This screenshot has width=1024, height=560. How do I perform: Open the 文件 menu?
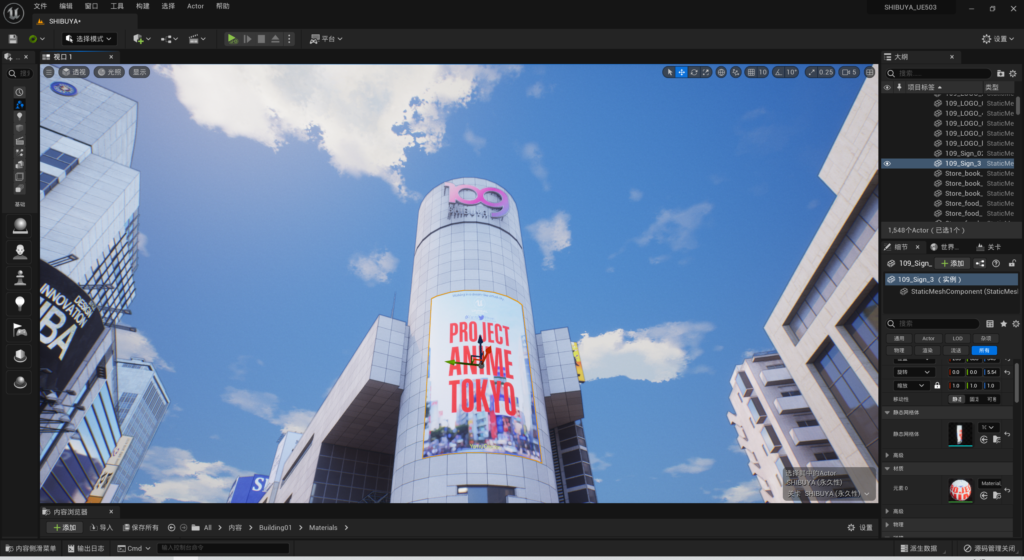click(x=40, y=6)
